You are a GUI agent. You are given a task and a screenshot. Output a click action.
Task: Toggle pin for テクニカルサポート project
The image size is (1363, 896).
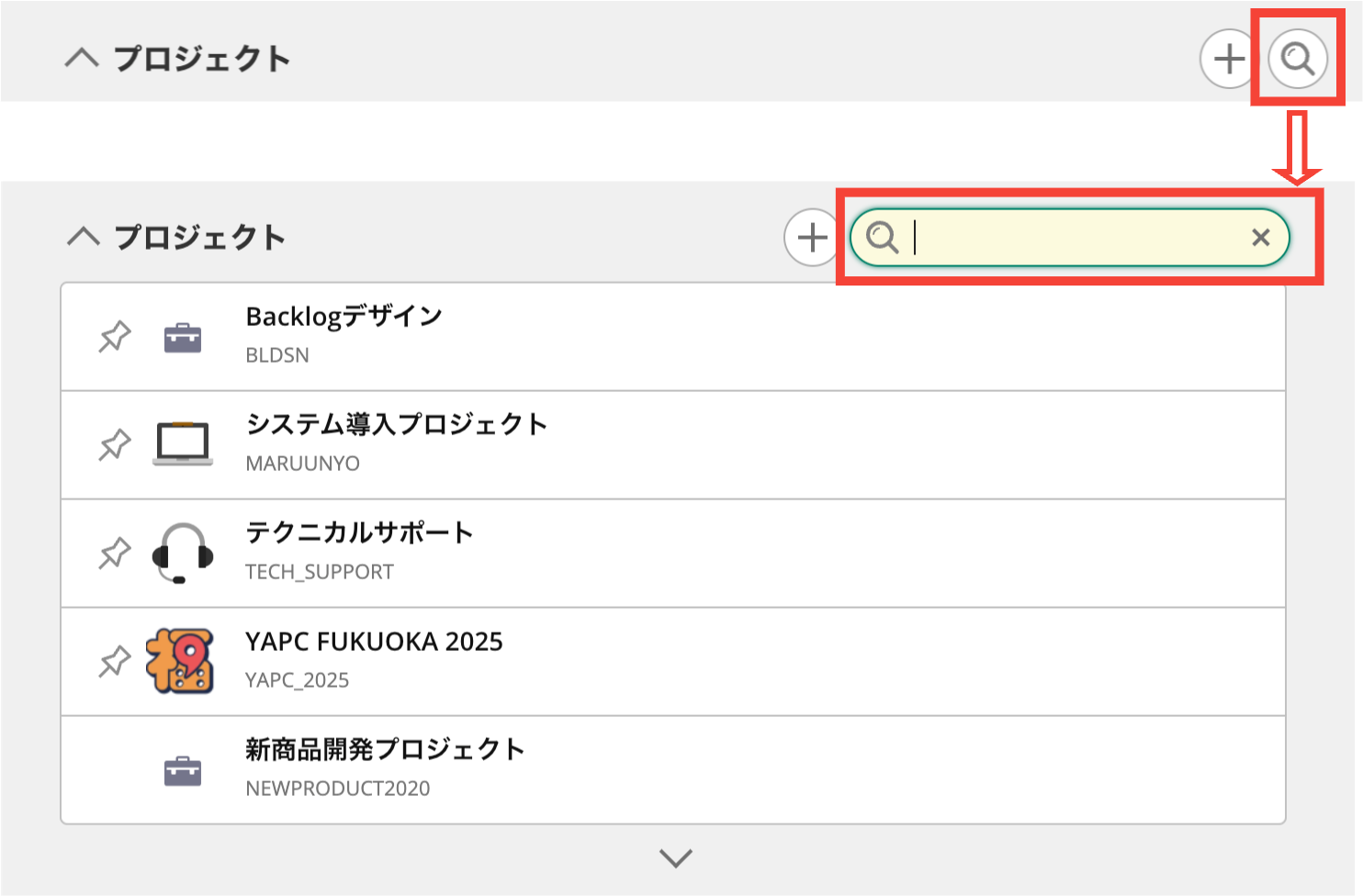tap(115, 554)
